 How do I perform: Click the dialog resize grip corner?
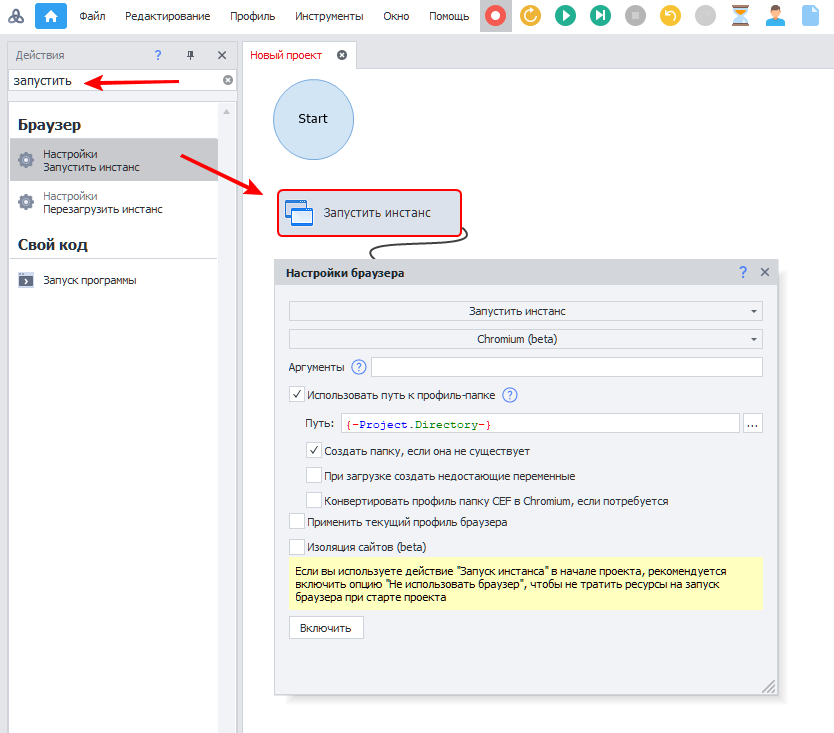[768, 687]
